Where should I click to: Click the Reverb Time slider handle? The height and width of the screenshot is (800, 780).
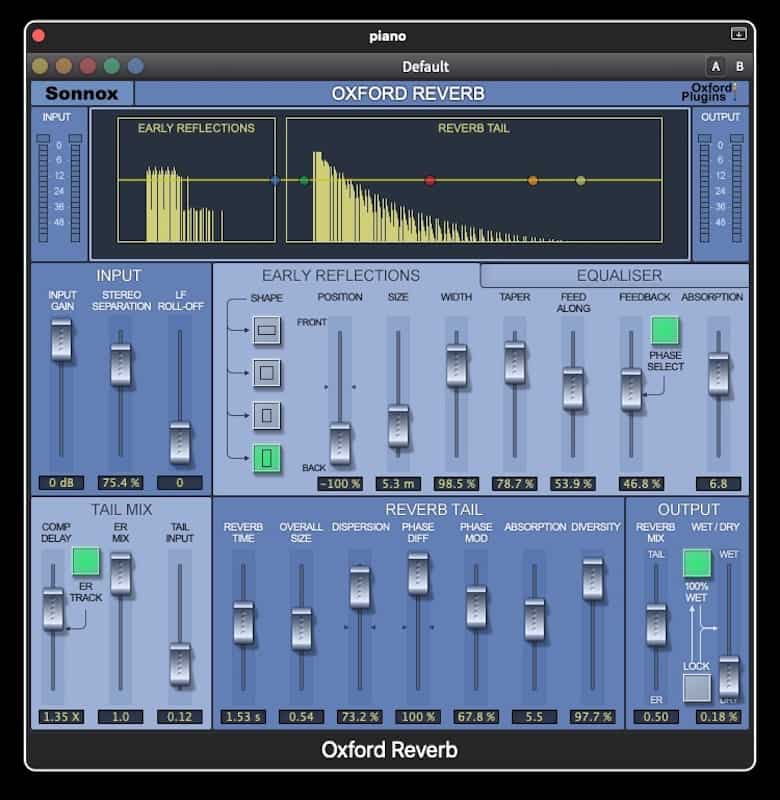click(243, 622)
